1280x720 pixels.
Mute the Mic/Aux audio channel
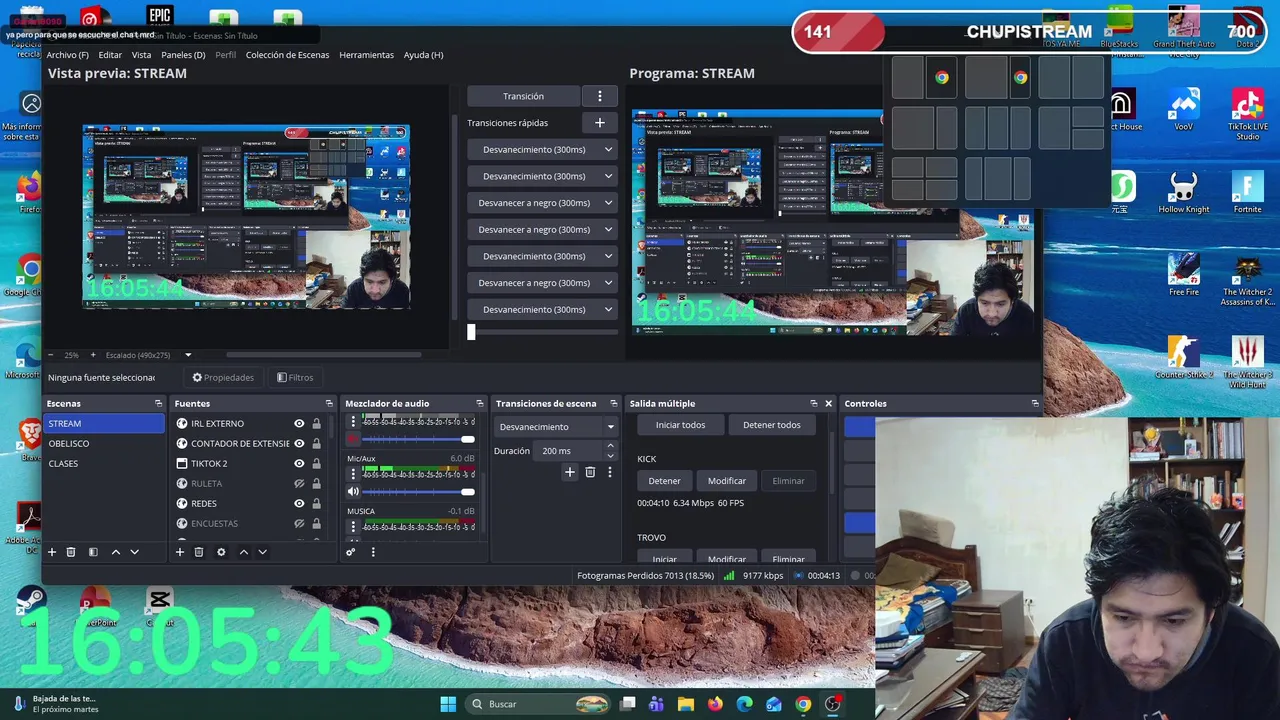[353, 492]
